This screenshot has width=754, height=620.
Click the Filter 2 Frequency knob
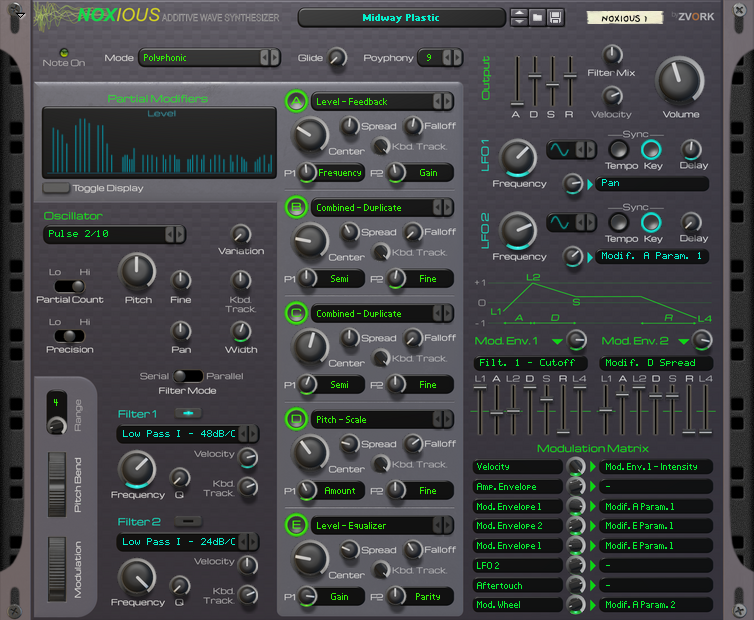pos(137,577)
